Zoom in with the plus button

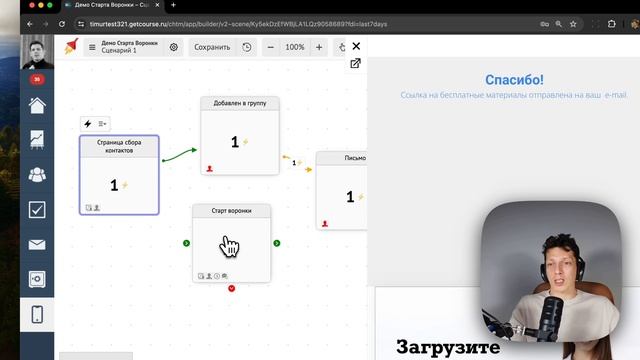tap(319, 47)
